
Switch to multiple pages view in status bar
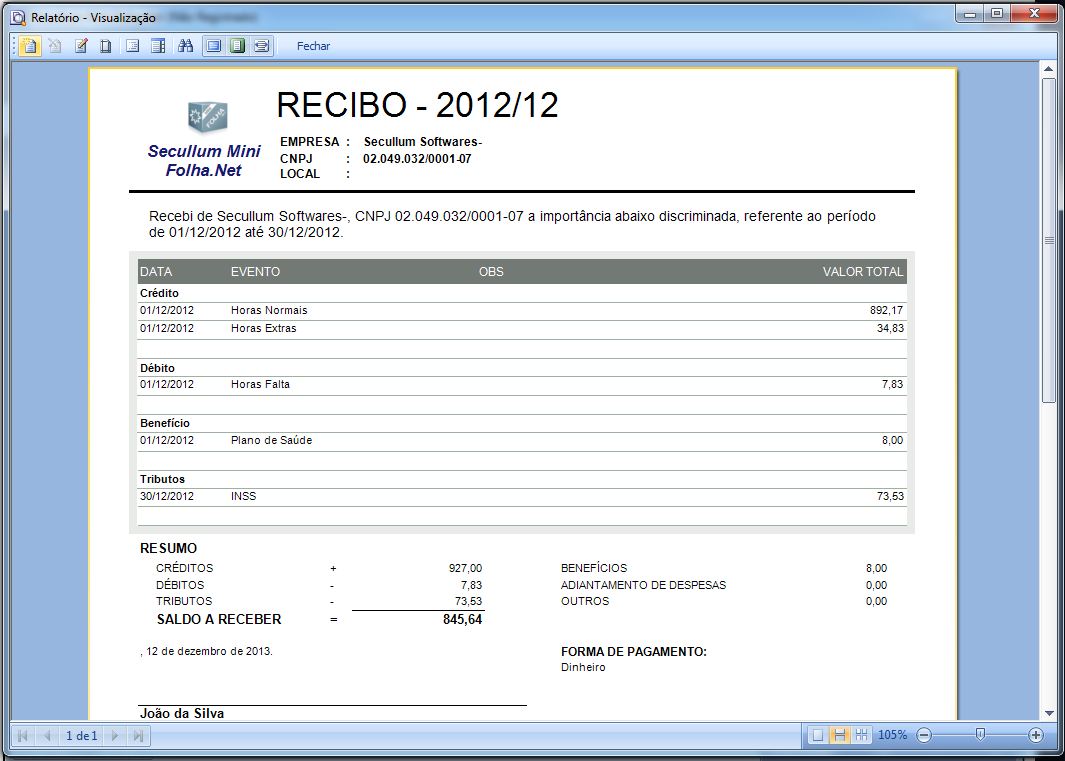coord(862,735)
